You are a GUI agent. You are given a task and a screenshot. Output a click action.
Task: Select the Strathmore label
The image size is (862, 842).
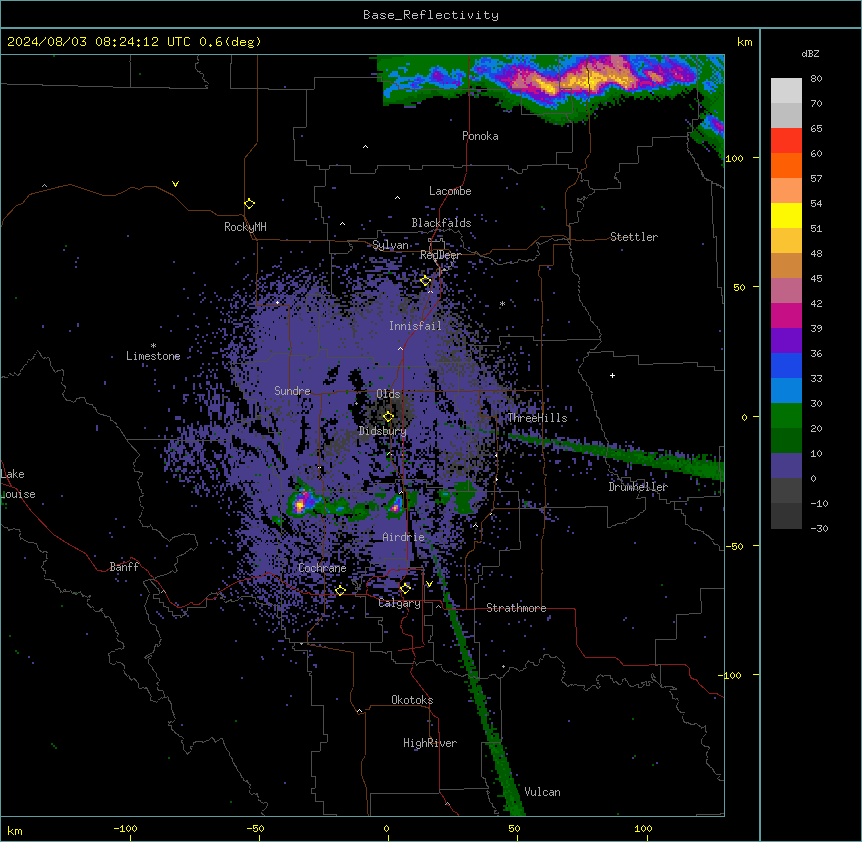click(x=516, y=608)
